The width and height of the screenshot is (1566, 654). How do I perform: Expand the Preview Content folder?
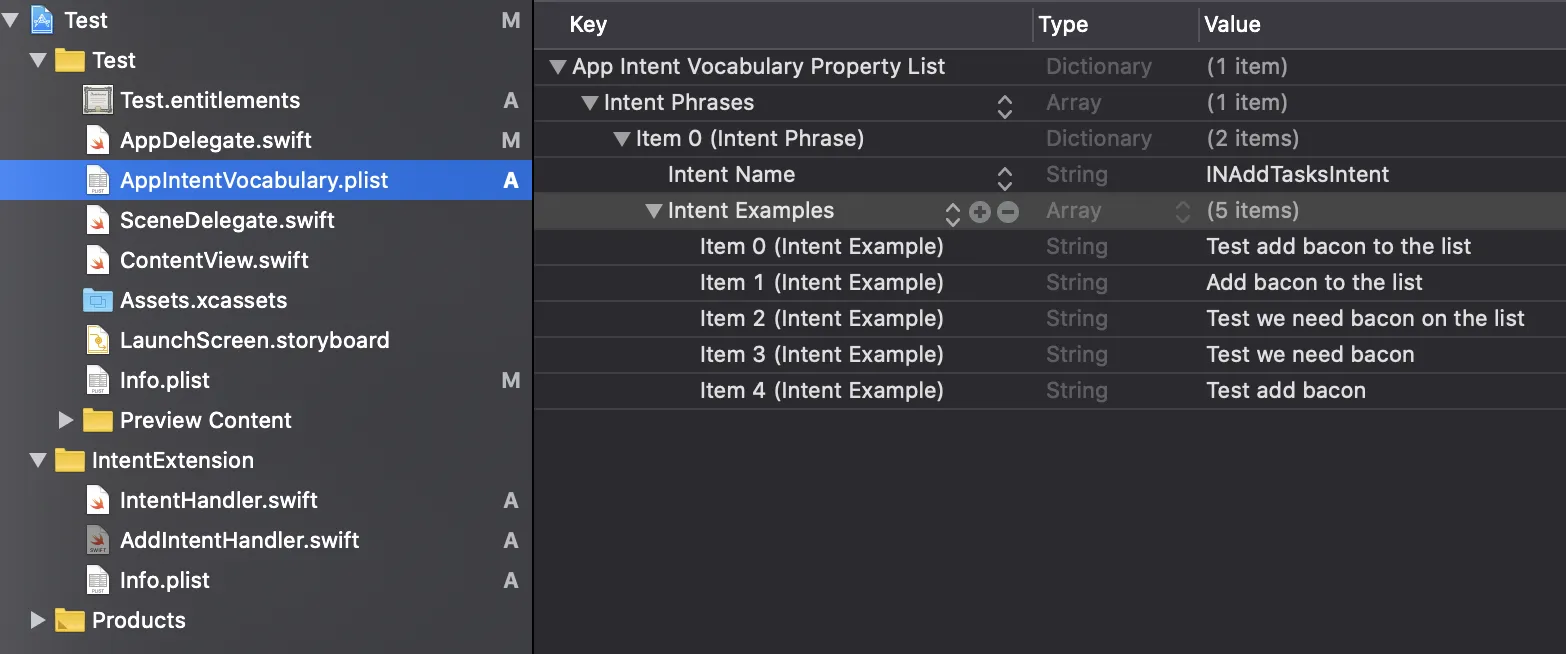[x=66, y=420]
